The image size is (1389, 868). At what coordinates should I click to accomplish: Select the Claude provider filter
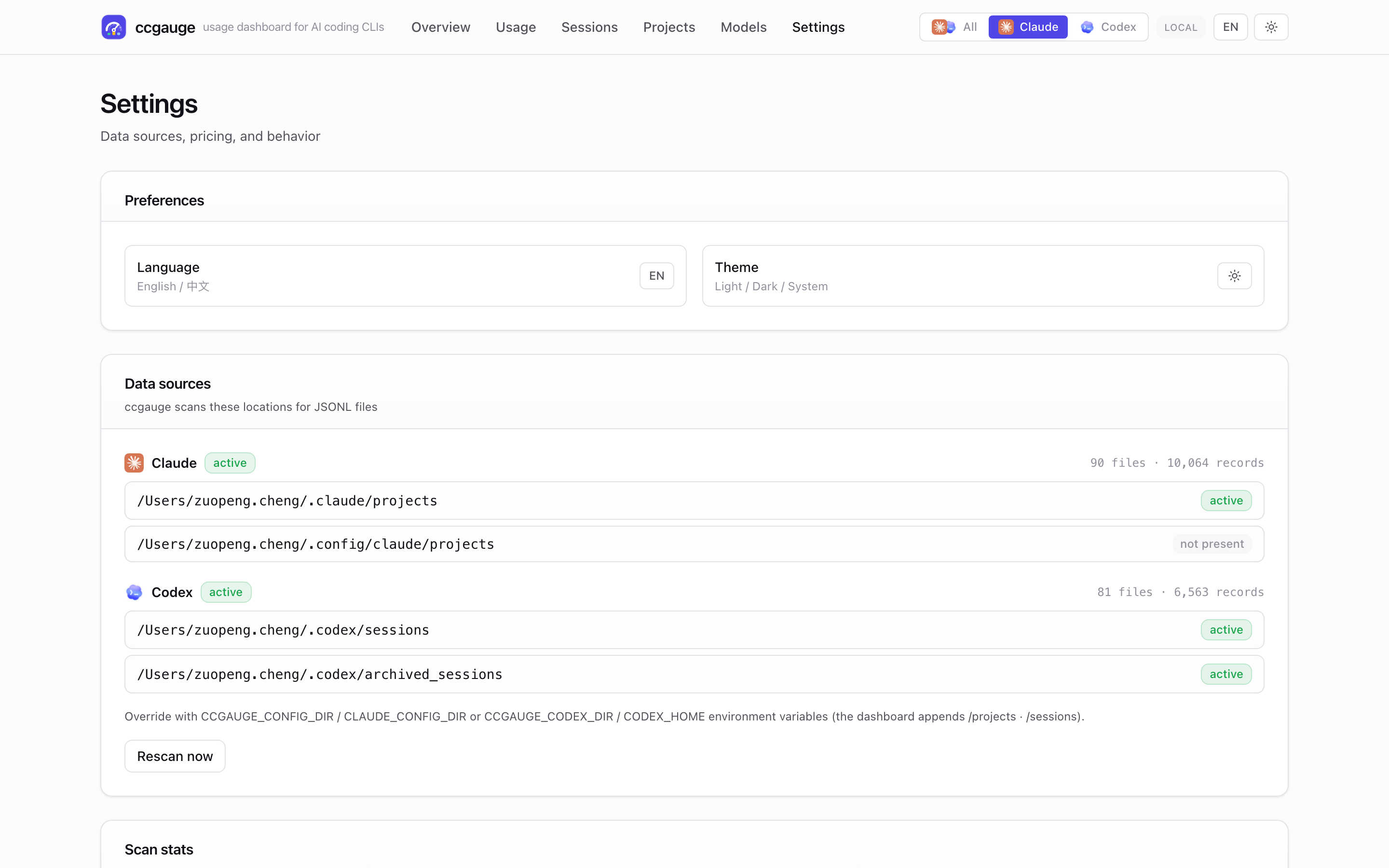pos(1028,27)
